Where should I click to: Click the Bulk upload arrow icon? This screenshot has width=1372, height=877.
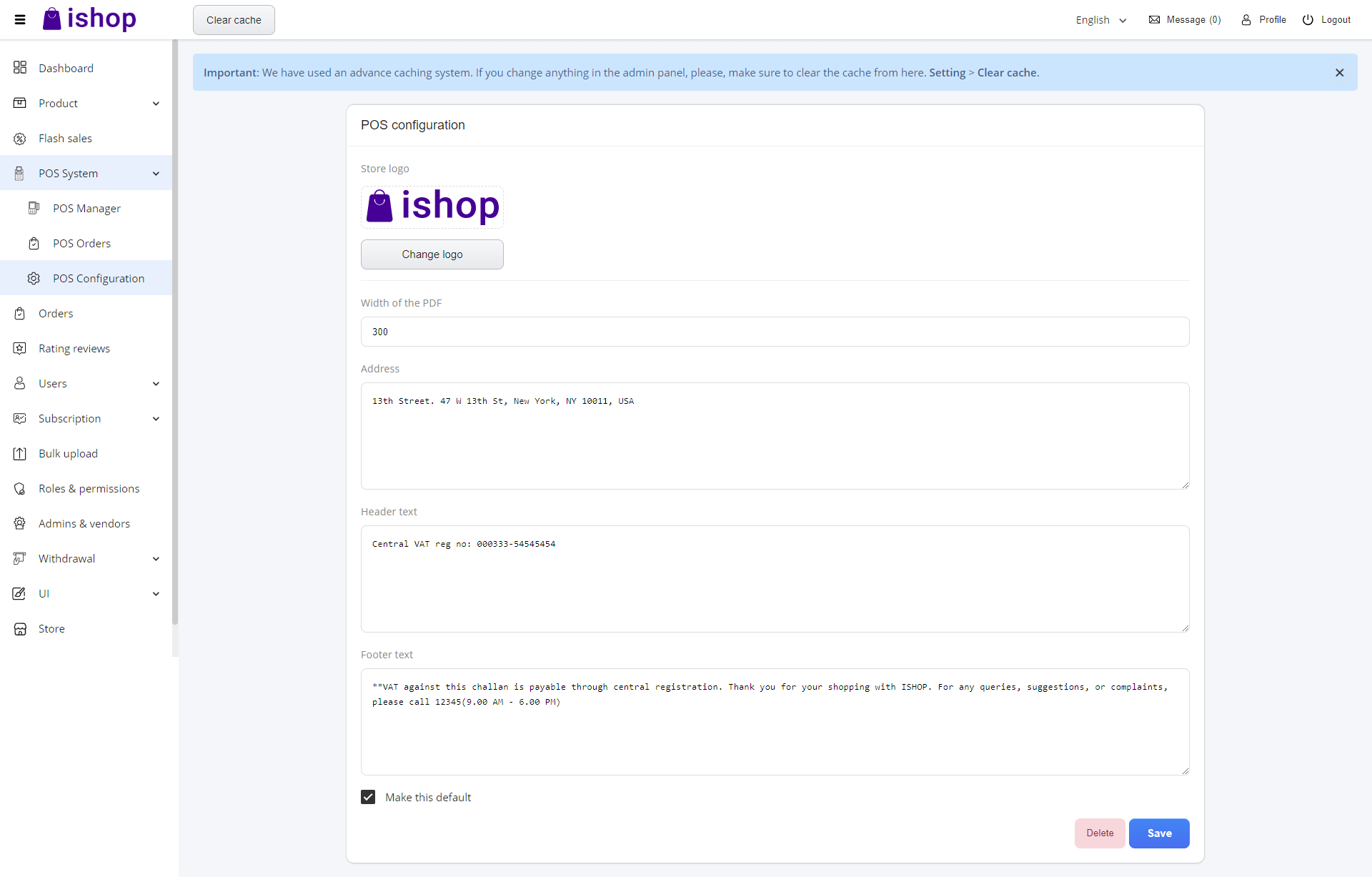point(20,454)
